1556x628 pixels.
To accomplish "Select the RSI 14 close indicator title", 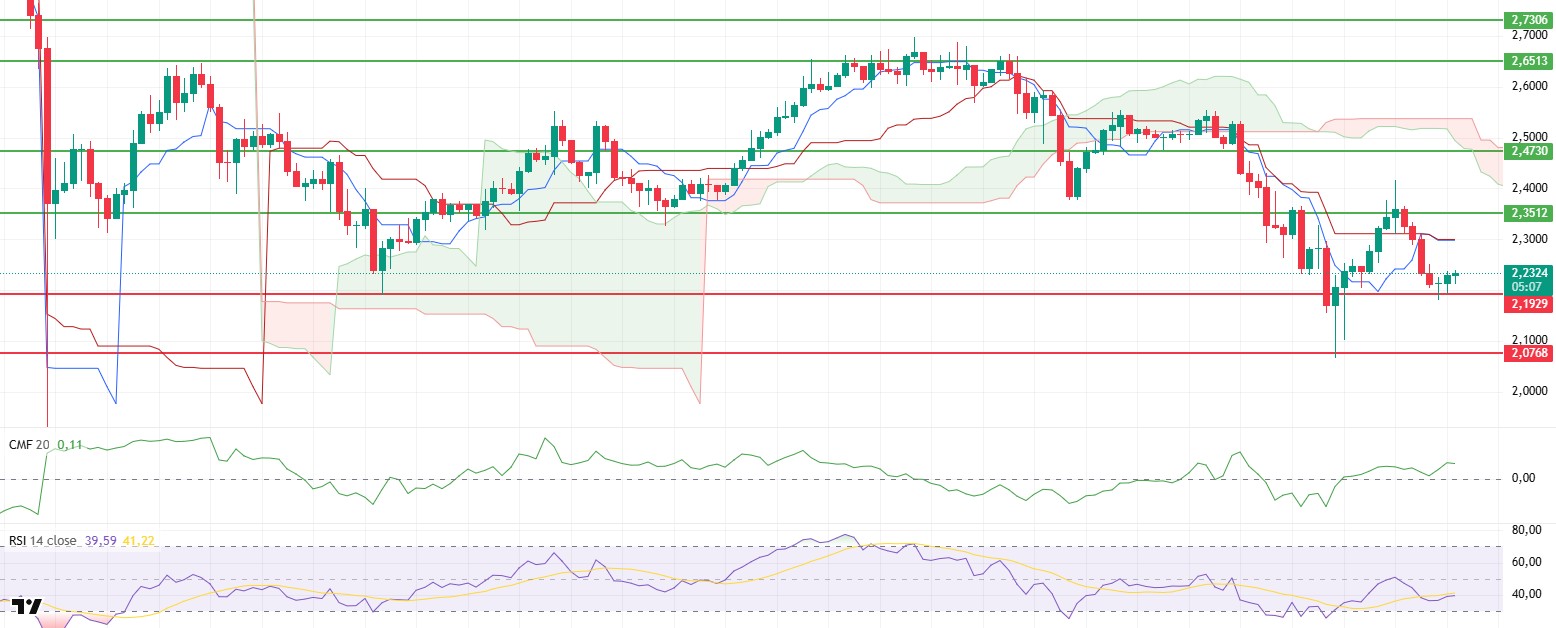I will pyautogui.click(x=40, y=541).
